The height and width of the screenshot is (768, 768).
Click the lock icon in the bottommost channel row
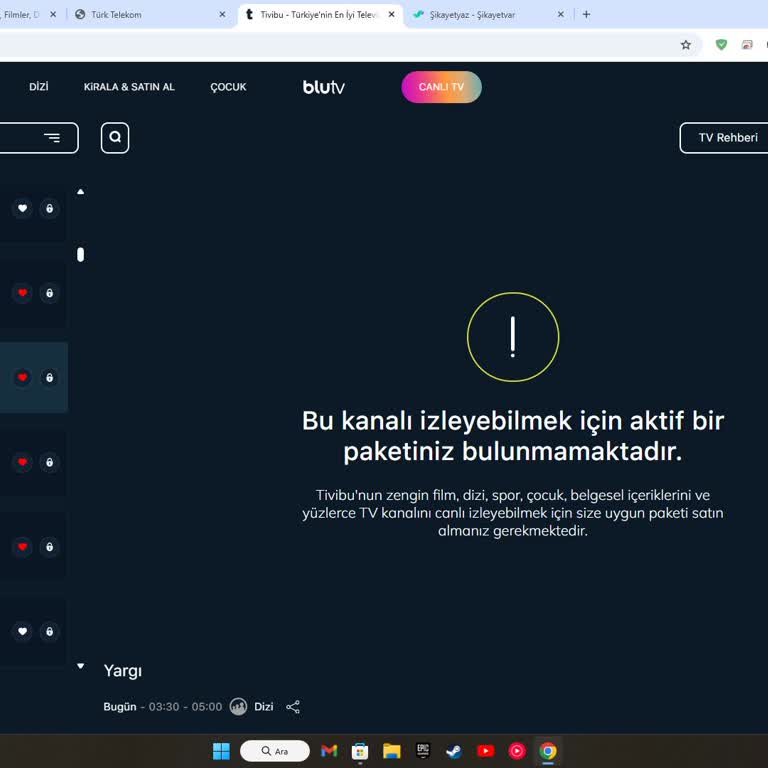pyautogui.click(x=49, y=631)
